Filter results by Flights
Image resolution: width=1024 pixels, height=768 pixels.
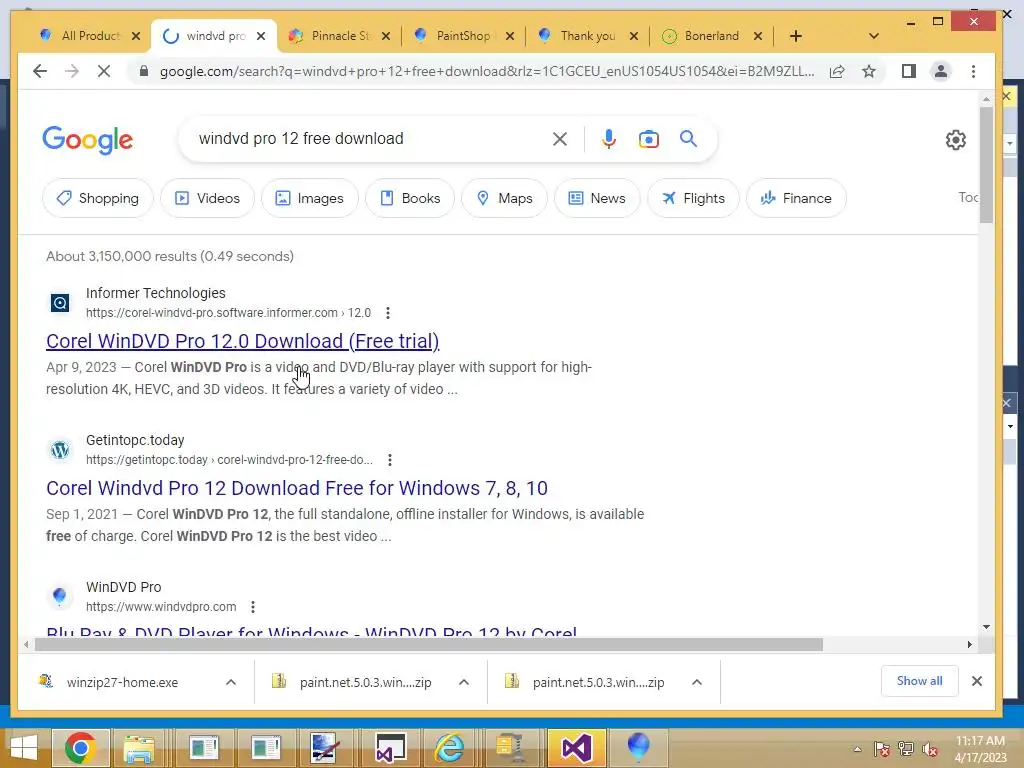point(693,198)
